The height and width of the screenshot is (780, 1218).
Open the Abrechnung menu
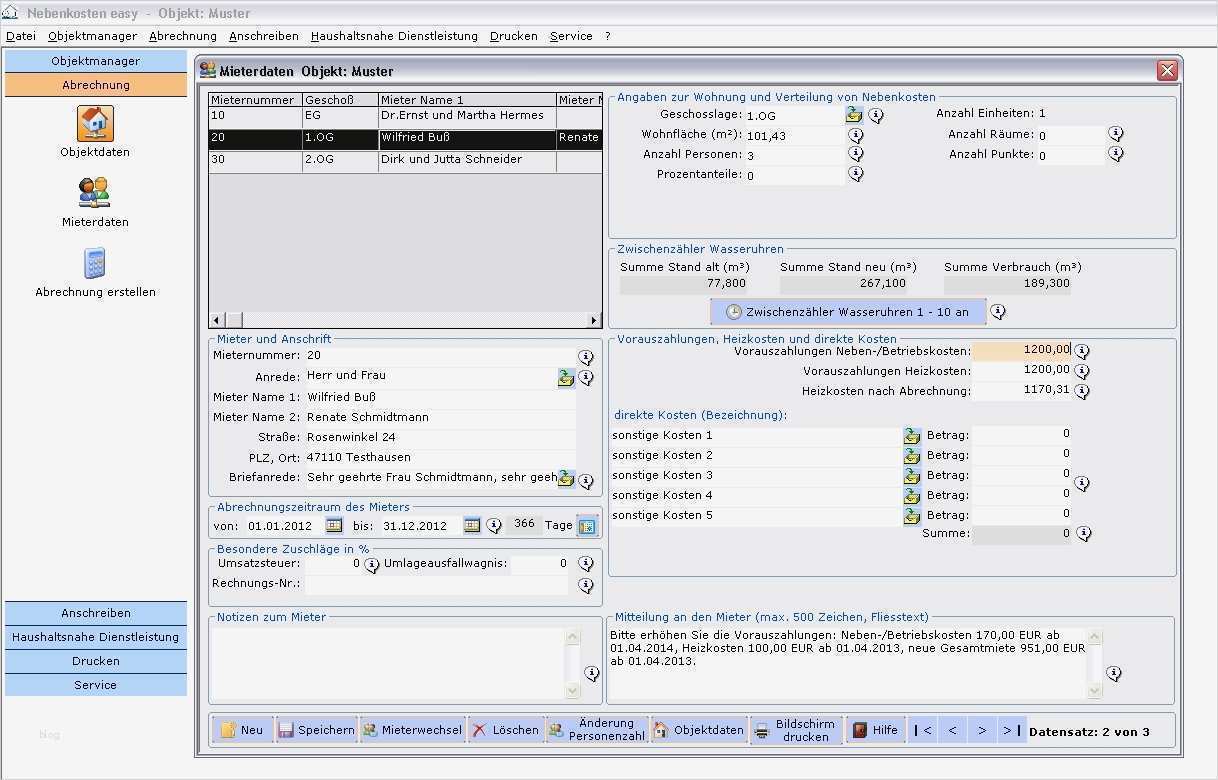click(x=182, y=36)
